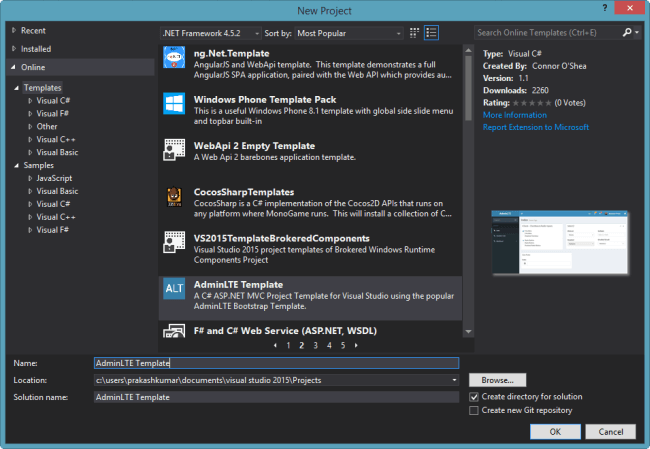
Task: Select Visual Basic under Samples
Action: coord(57,191)
